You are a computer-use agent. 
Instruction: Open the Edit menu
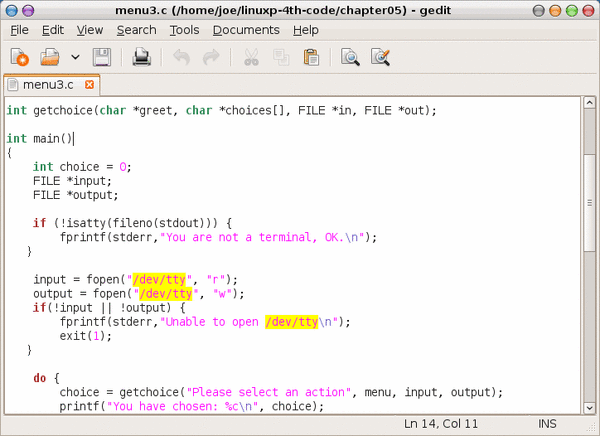53,30
